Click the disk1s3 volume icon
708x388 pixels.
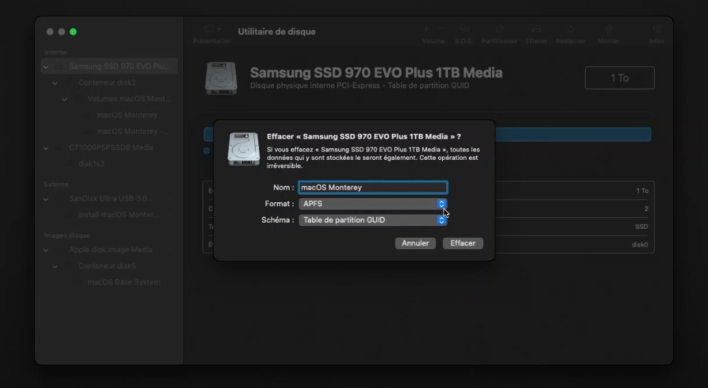click(x=69, y=164)
